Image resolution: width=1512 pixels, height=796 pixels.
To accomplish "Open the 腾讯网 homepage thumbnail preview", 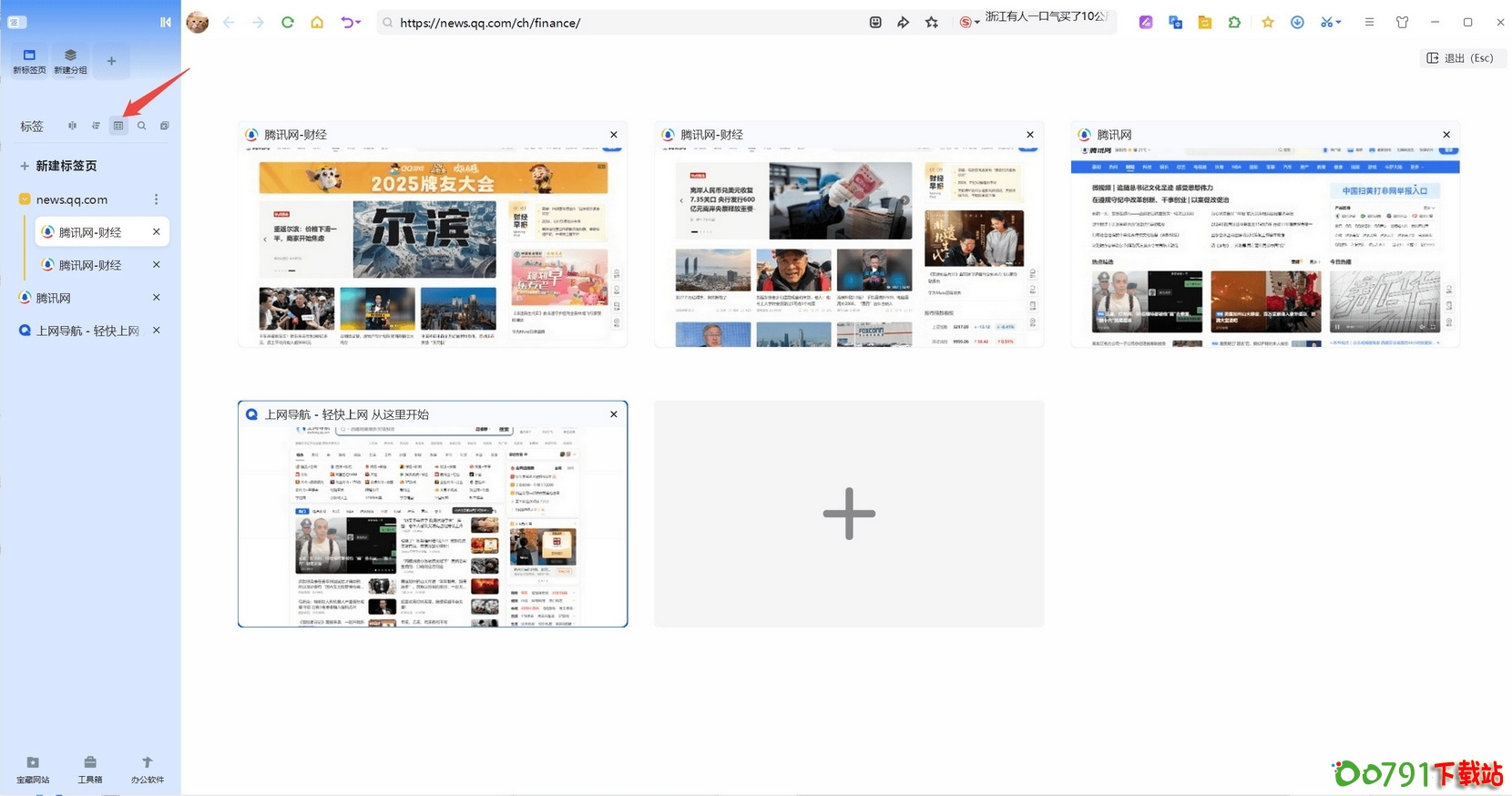I will click(x=1264, y=246).
